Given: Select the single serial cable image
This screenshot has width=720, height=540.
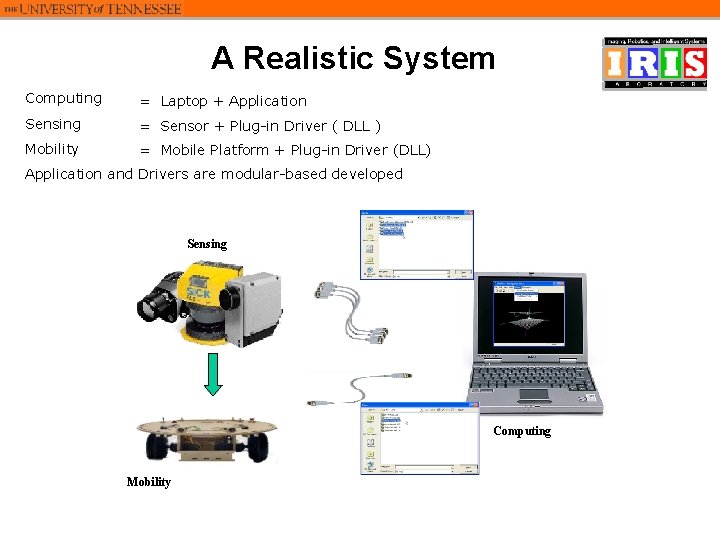Looking at the screenshot, I should [x=359, y=389].
